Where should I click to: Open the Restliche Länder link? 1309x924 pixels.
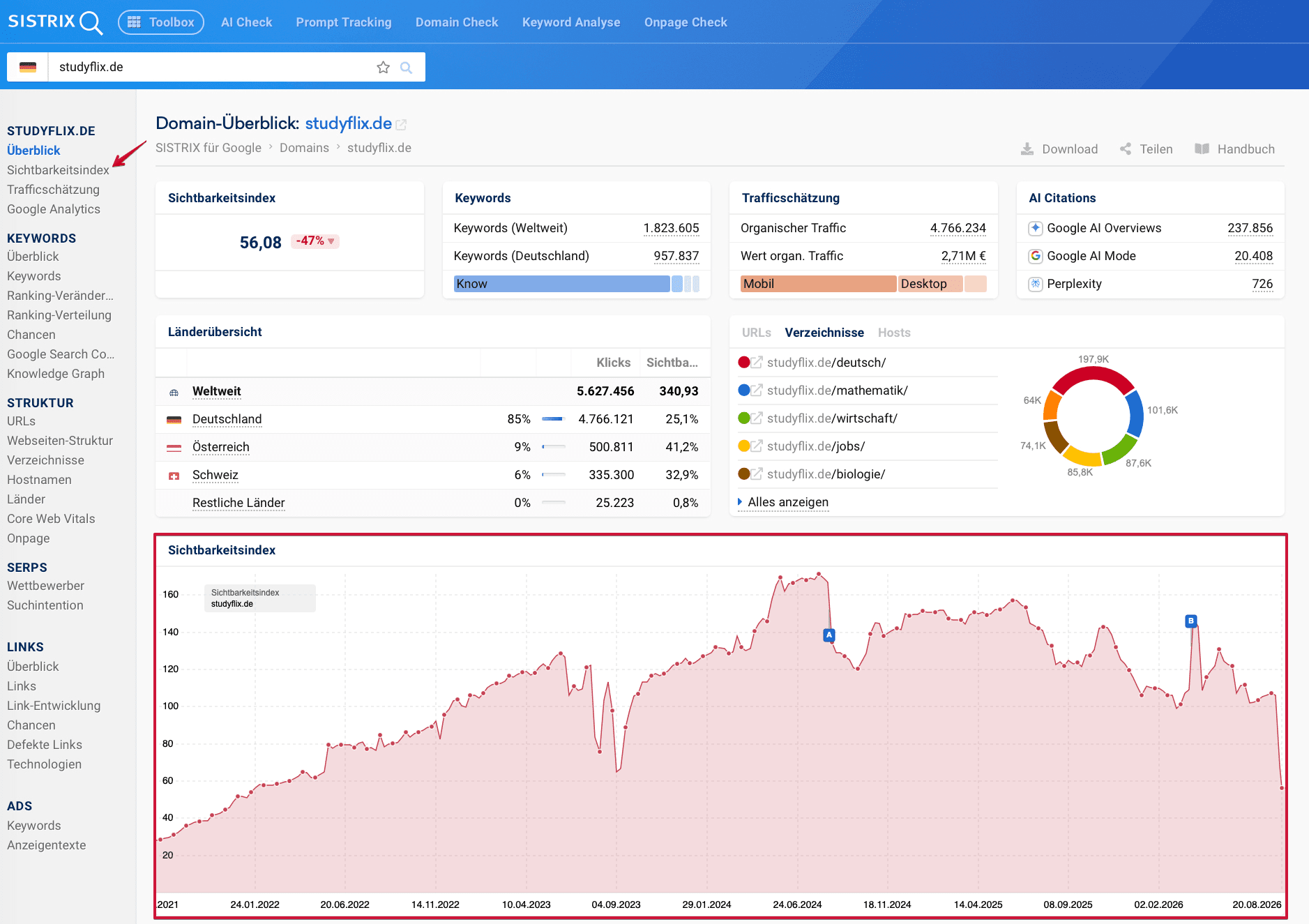click(239, 503)
